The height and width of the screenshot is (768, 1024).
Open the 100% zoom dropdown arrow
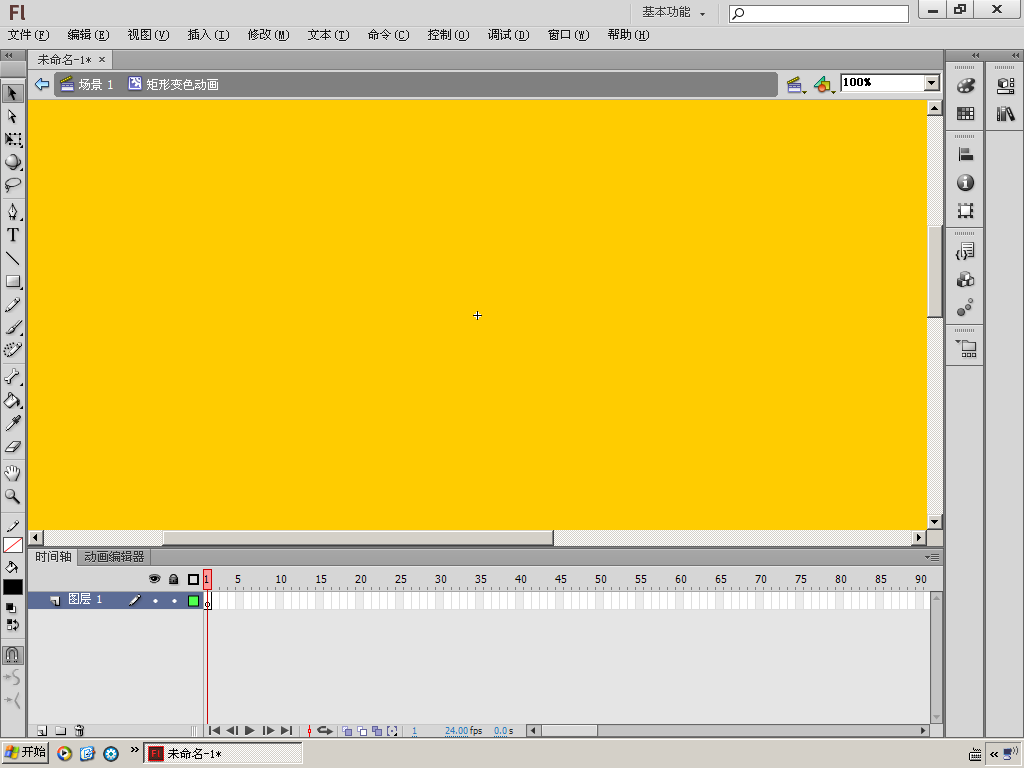[932, 82]
